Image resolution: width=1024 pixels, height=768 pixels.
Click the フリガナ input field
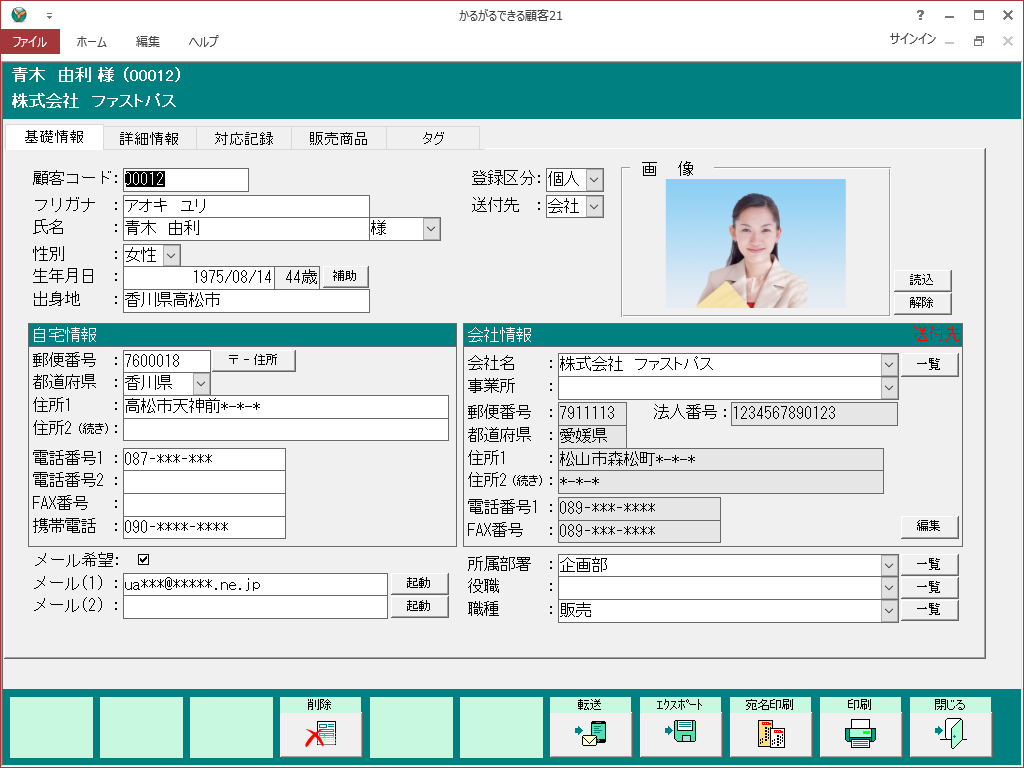[x=246, y=206]
